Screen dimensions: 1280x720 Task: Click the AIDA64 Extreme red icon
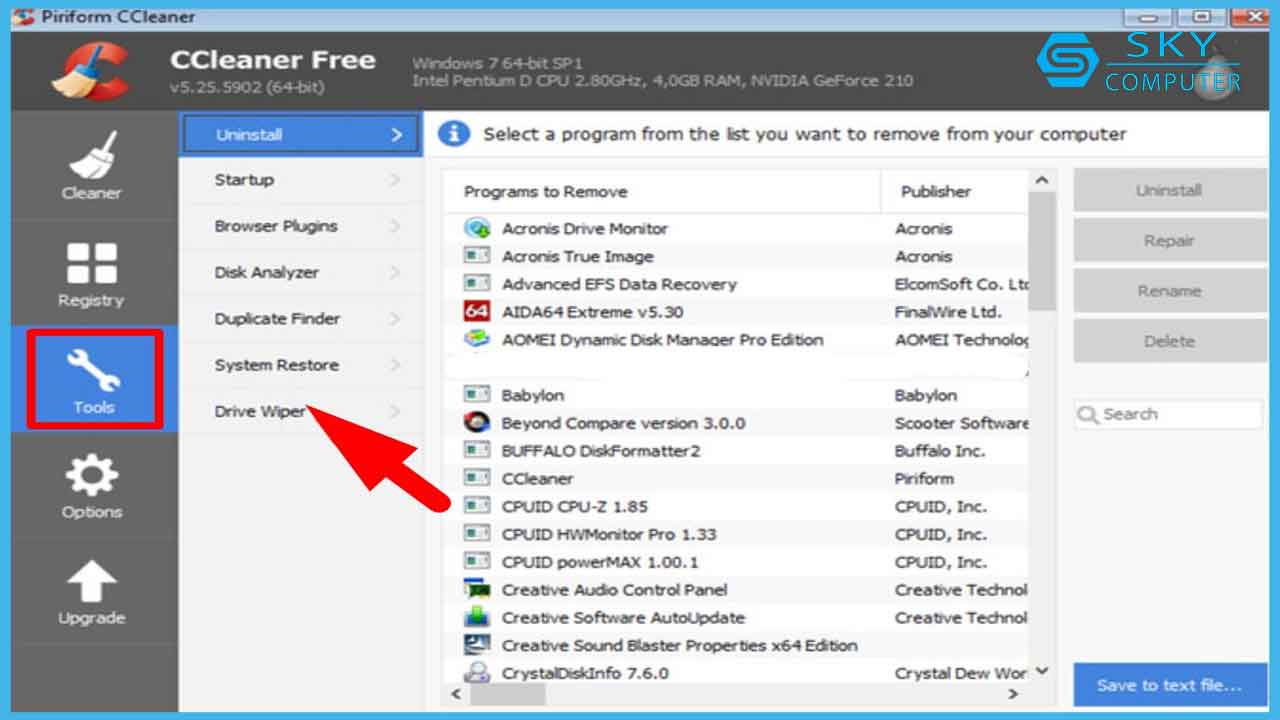(477, 311)
